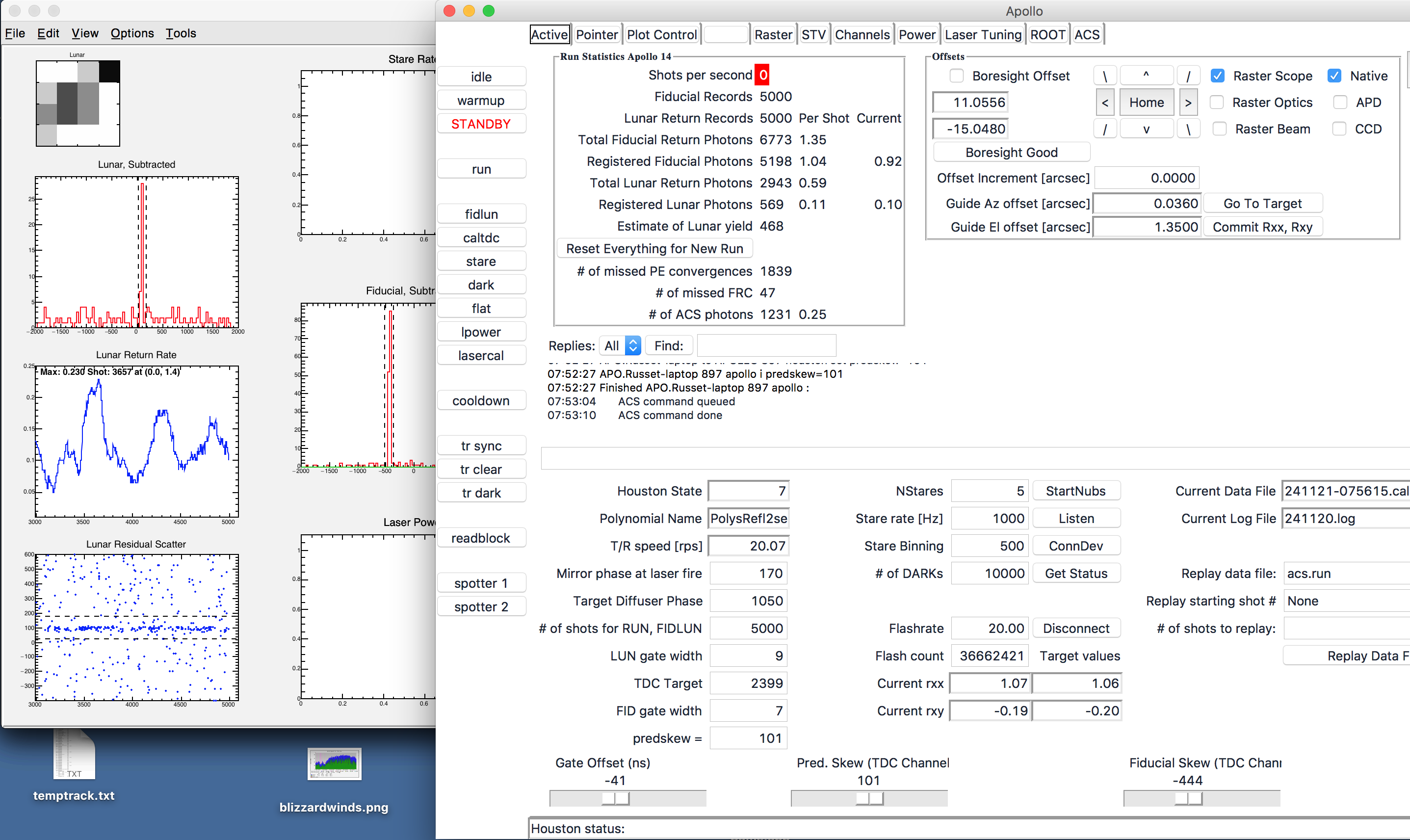Open temptrack.txt file icon on desktop
The height and width of the screenshot is (840, 1410).
click(74, 755)
